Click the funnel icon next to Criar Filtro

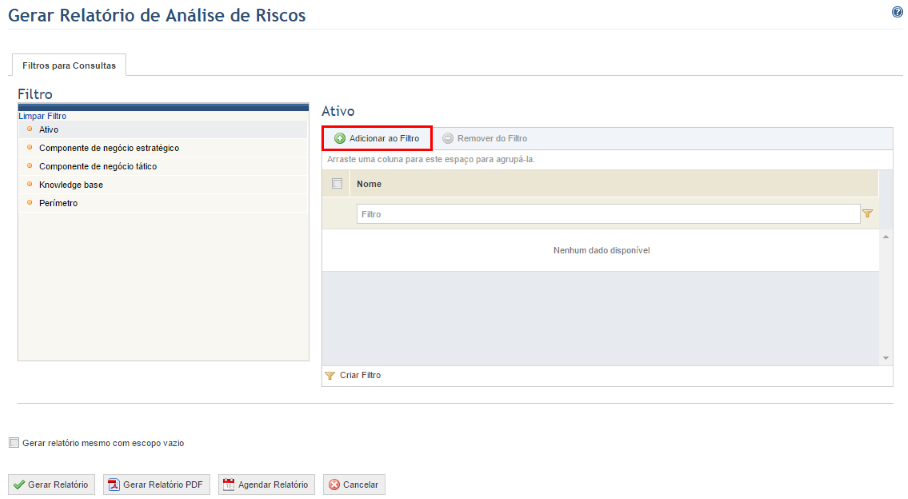click(x=329, y=376)
